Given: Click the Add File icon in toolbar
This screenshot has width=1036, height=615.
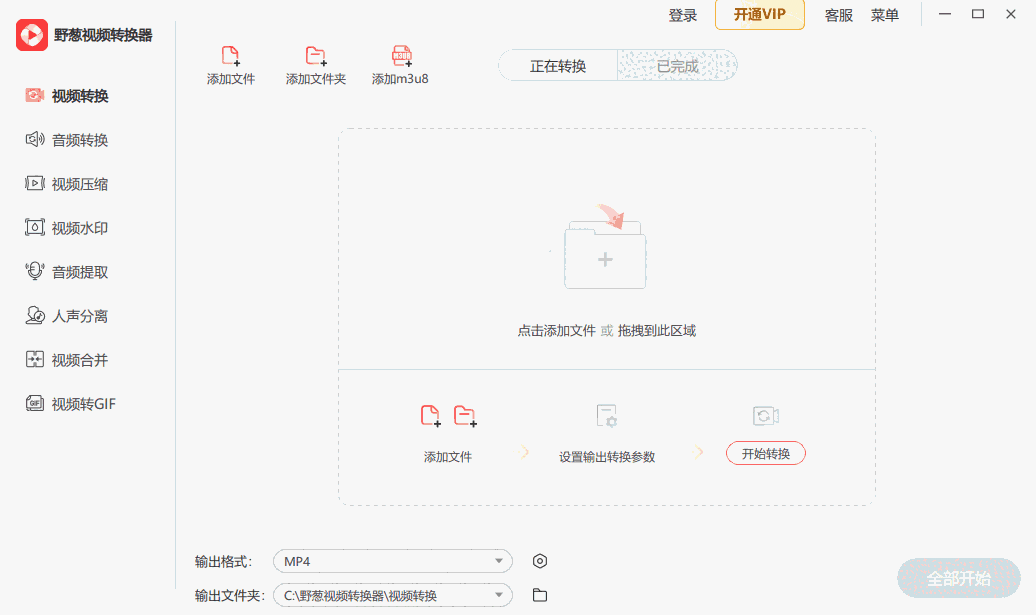Looking at the screenshot, I should click(x=231, y=58).
